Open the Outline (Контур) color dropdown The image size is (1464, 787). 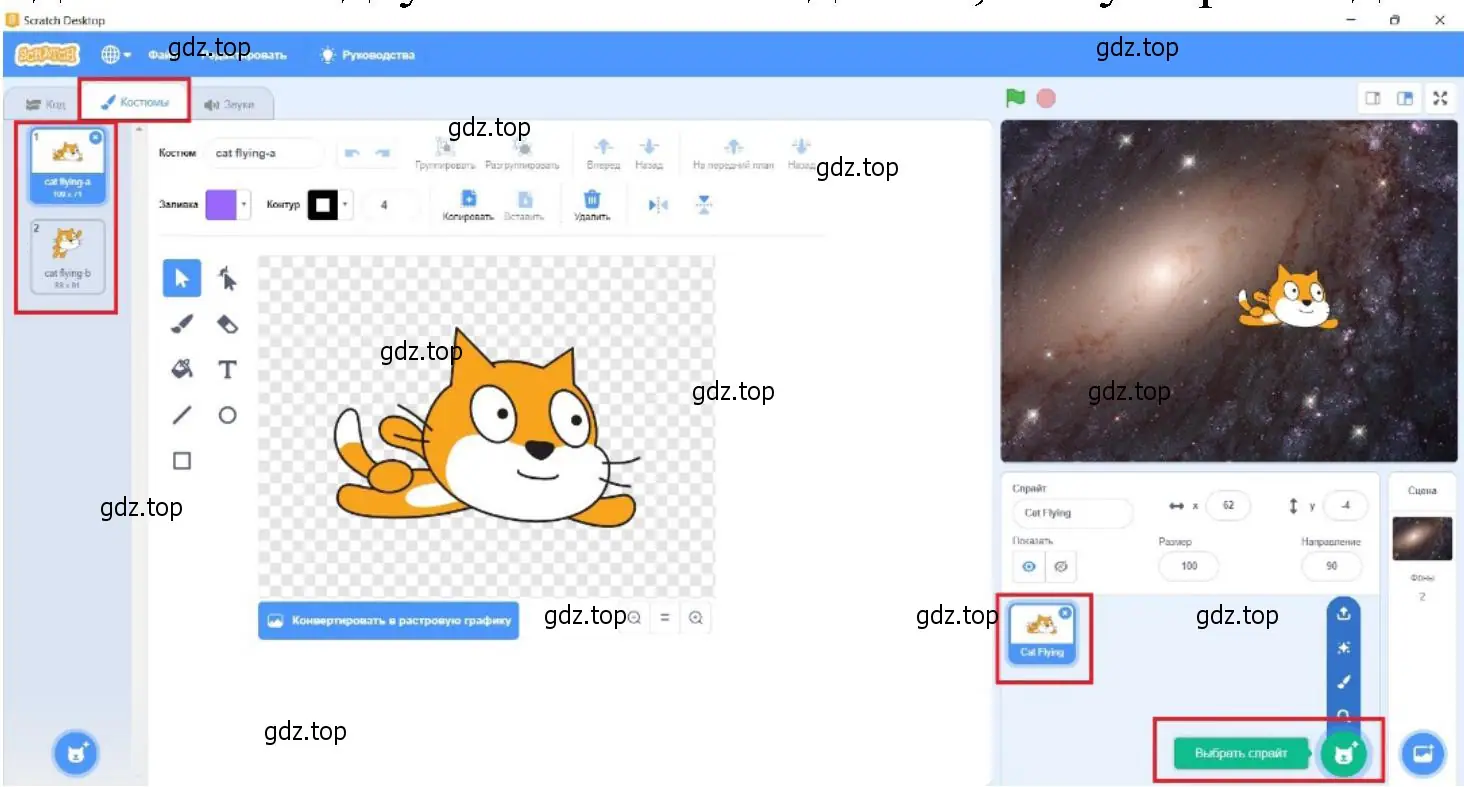click(x=346, y=205)
